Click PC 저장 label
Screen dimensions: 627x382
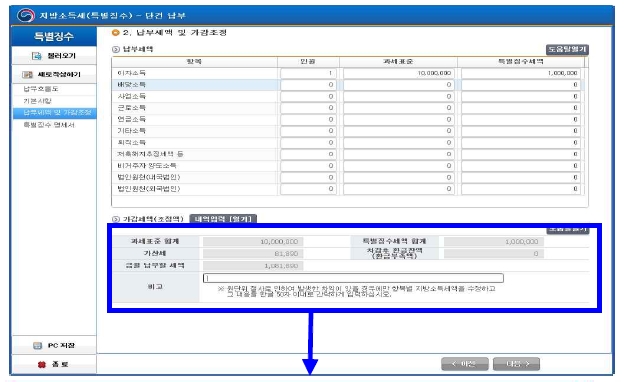pyautogui.click(x=61, y=346)
